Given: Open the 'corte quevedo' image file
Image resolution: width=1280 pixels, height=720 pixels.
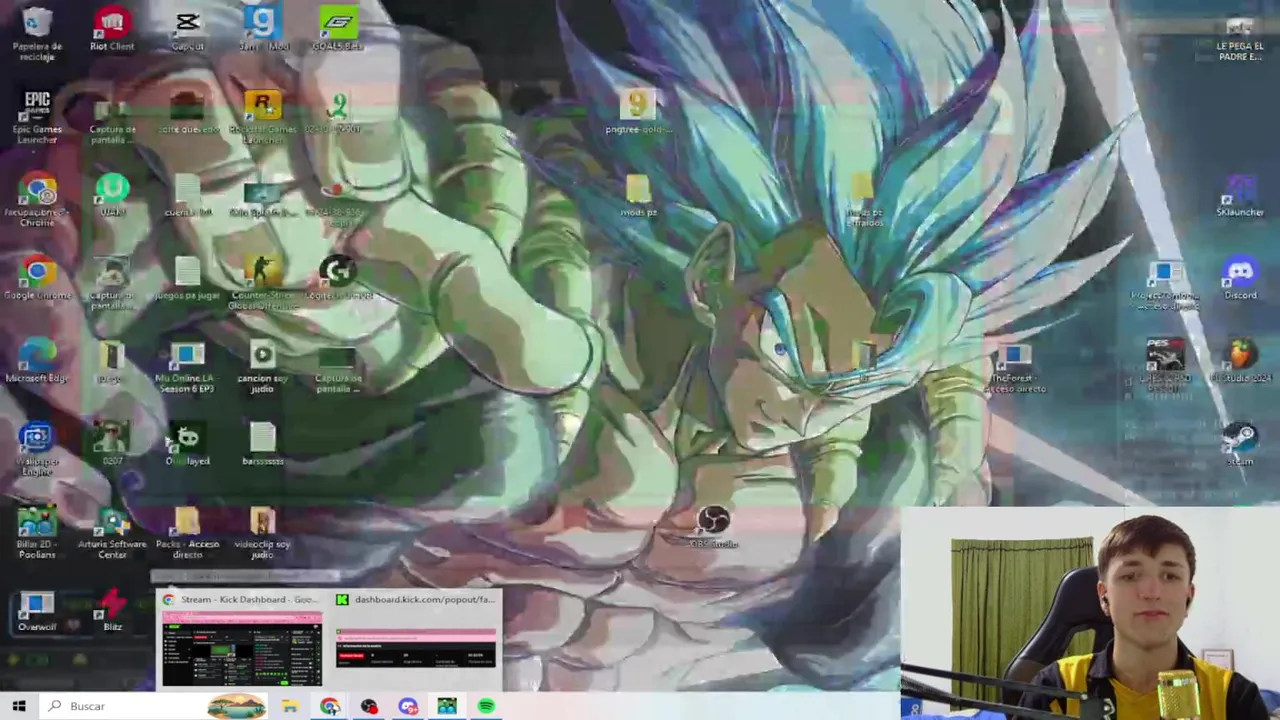Looking at the screenshot, I should point(187,113).
